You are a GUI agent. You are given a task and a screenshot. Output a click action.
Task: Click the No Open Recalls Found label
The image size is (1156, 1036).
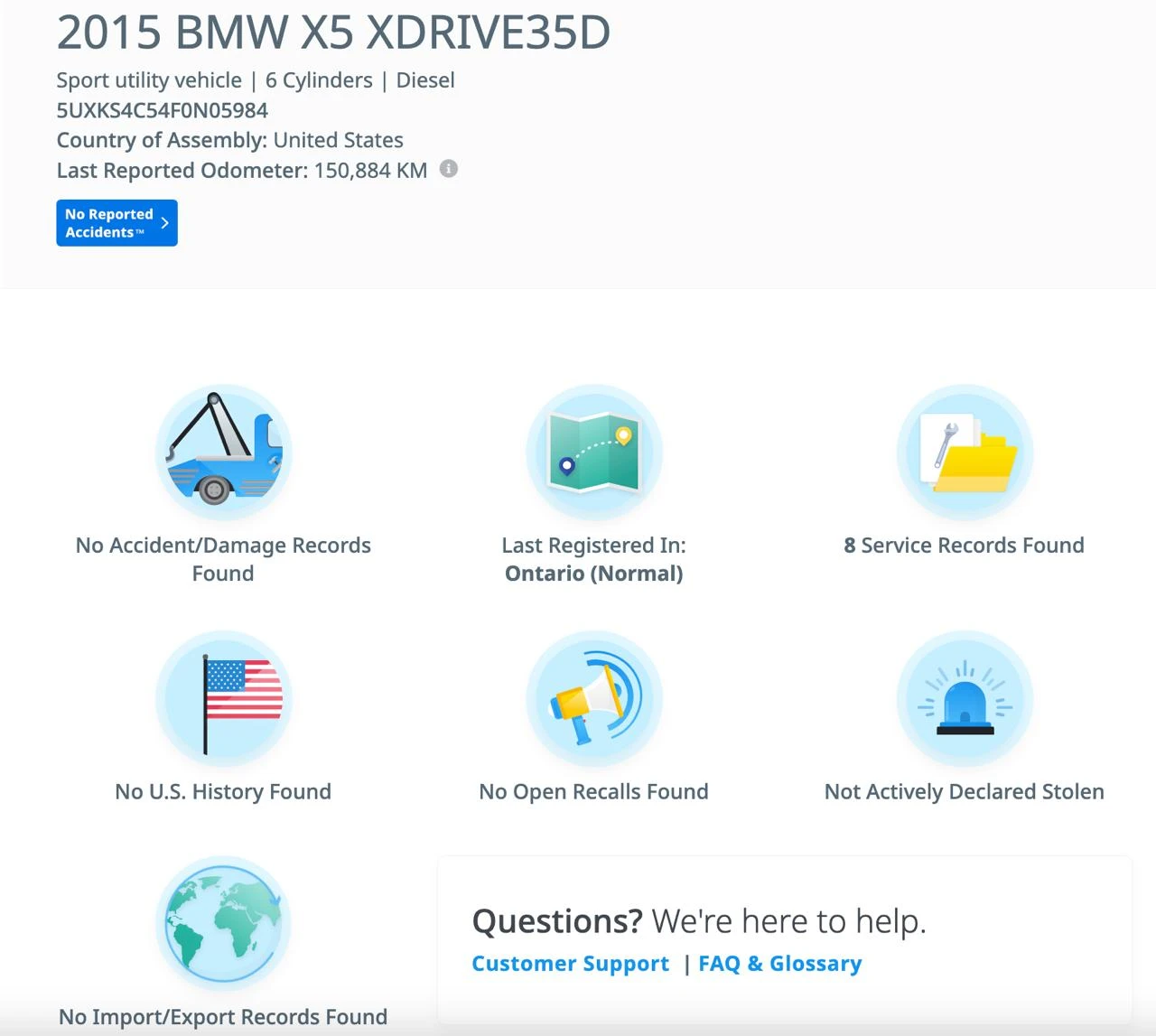tap(593, 791)
